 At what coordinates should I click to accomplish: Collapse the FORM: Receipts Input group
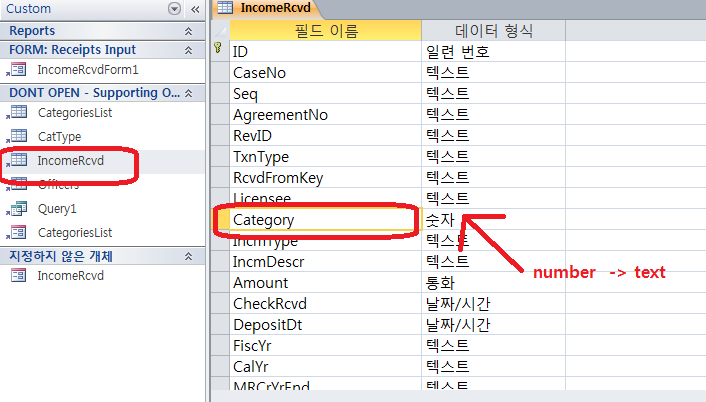click(x=189, y=50)
